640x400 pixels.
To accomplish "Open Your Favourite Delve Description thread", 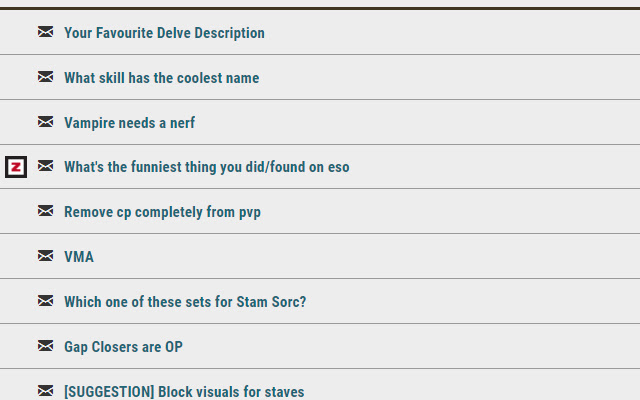I will [164, 33].
